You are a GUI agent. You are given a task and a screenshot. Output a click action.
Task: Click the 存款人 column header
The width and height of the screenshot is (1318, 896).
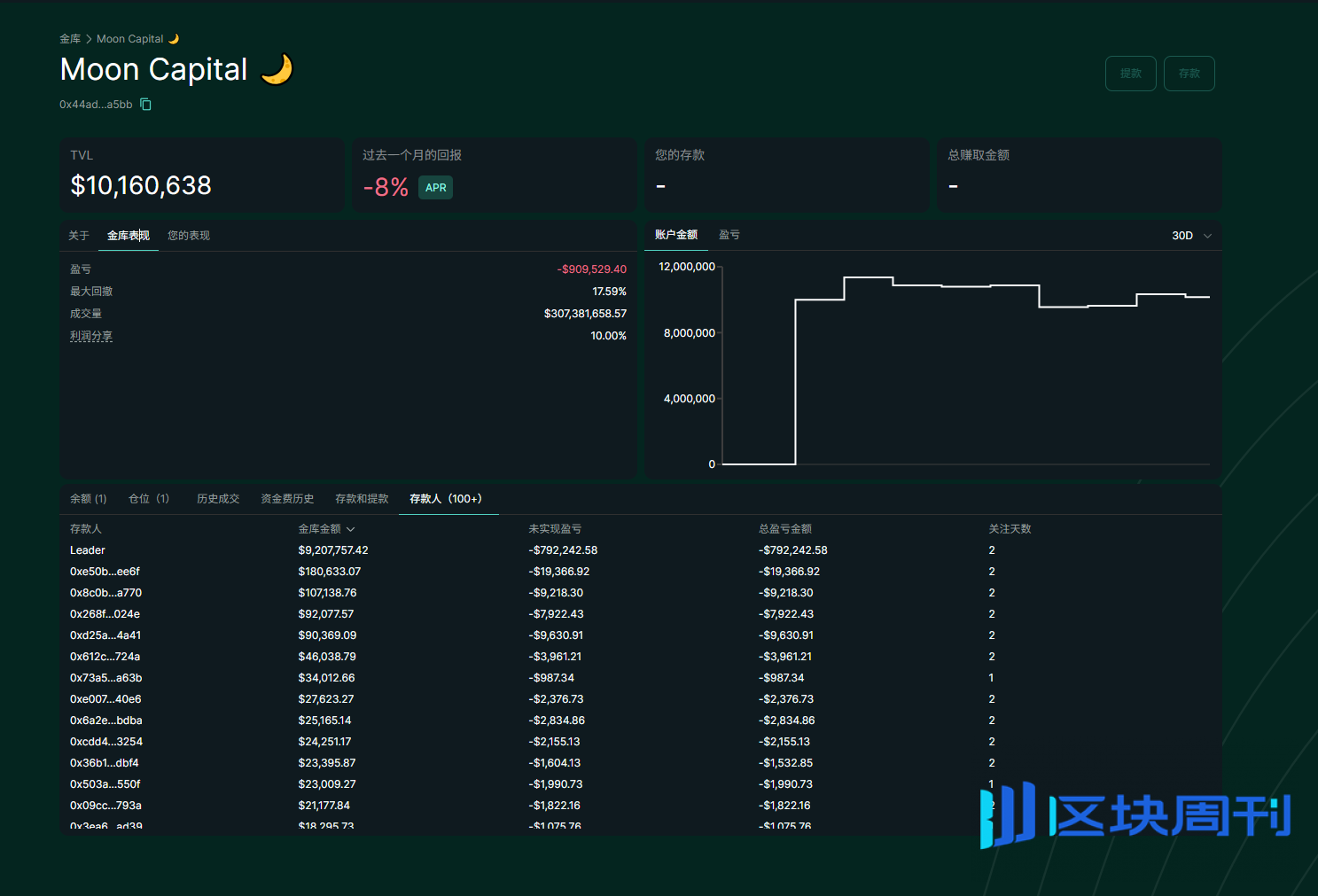tap(86, 529)
